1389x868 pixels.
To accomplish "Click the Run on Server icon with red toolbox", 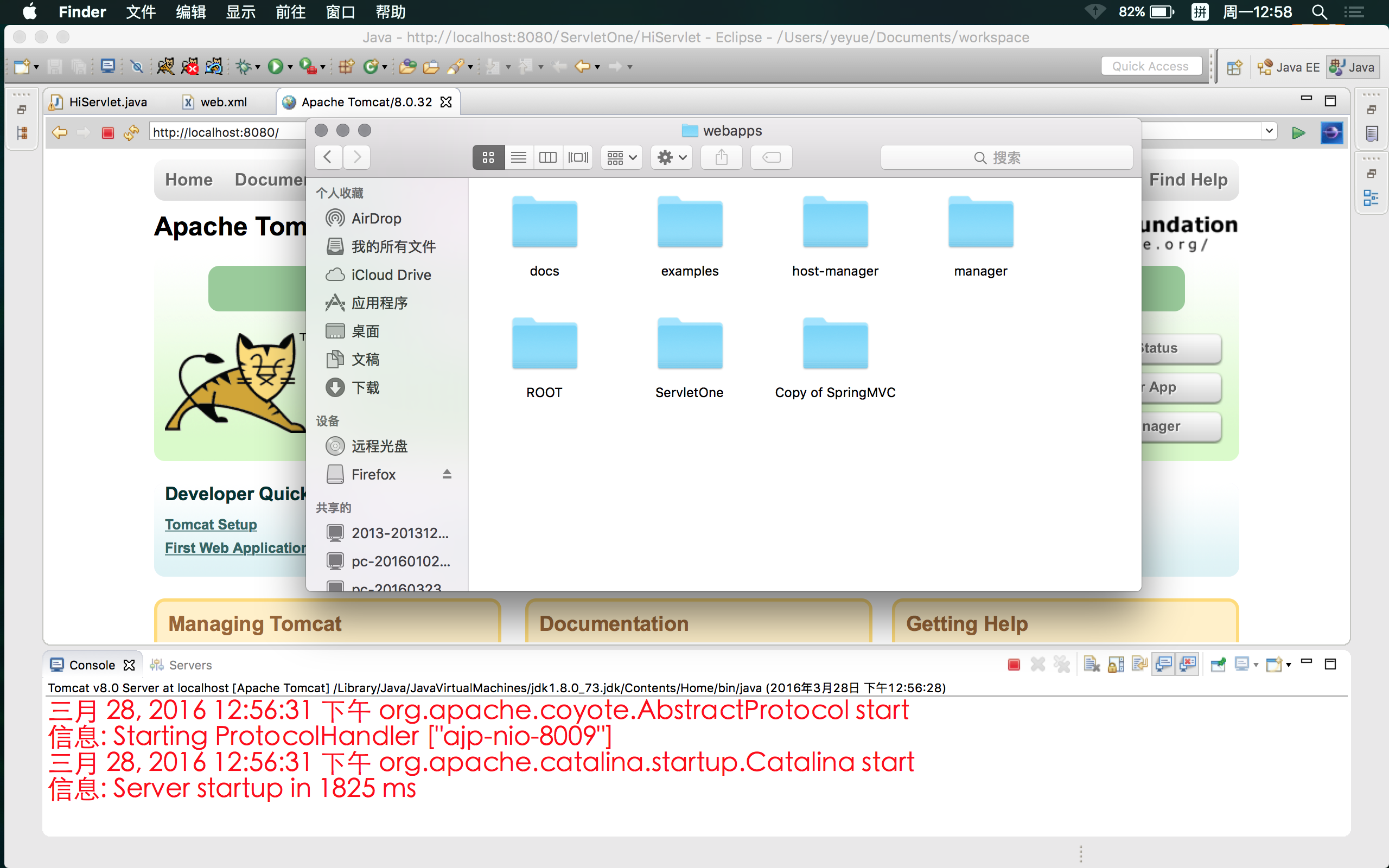I will coord(308,67).
